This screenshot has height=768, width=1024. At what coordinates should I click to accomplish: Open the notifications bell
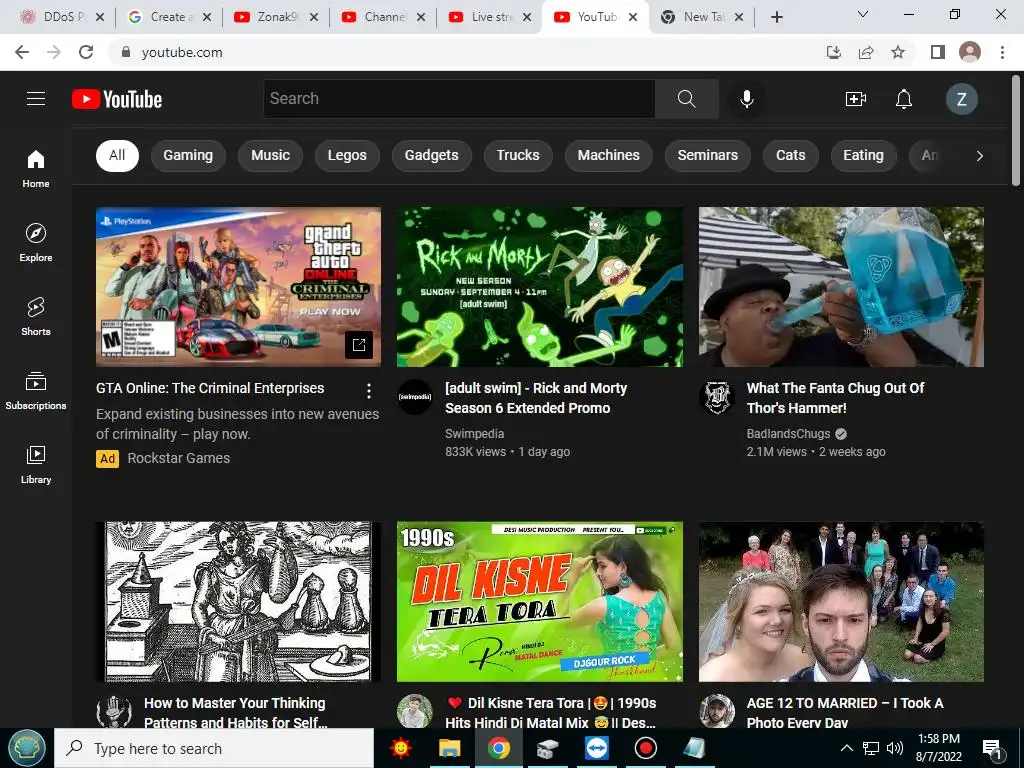tap(904, 99)
